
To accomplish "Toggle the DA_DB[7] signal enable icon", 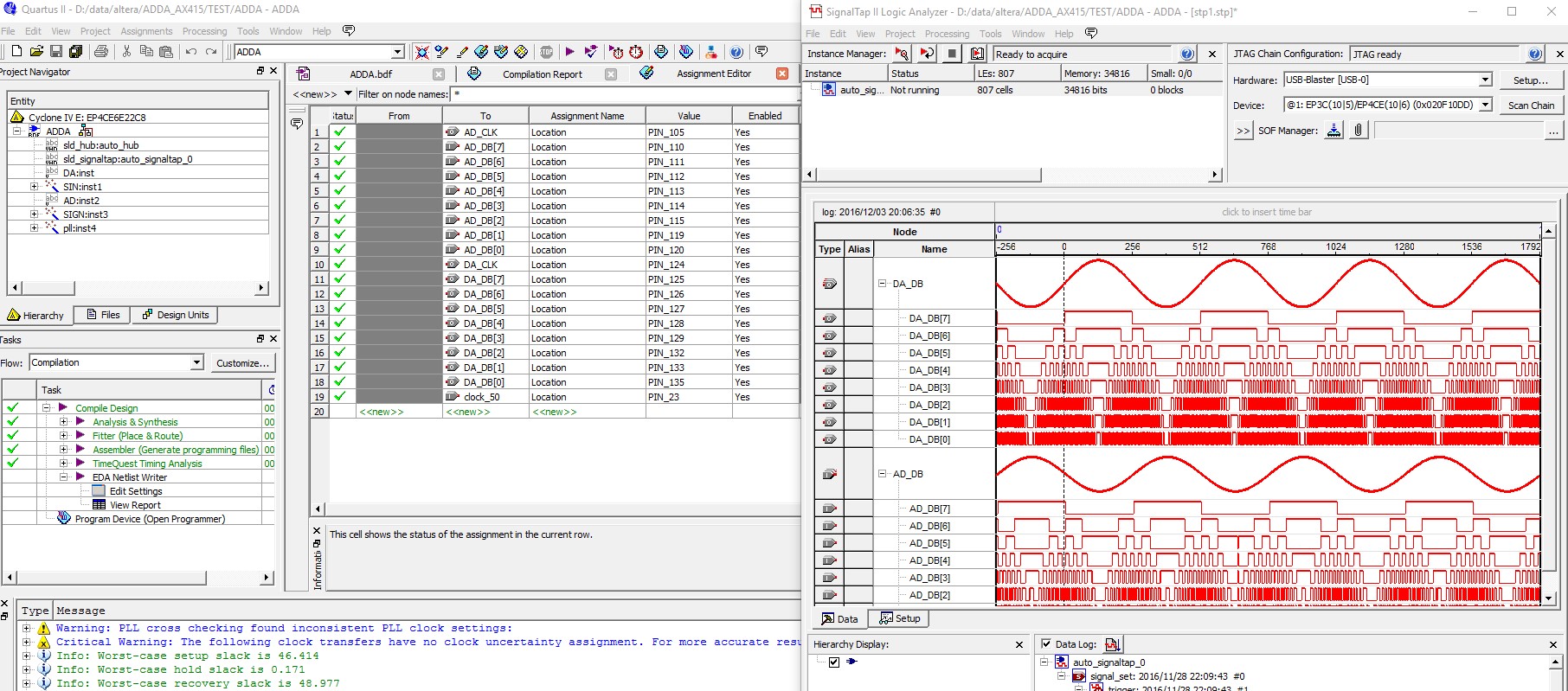I will click(x=829, y=318).
